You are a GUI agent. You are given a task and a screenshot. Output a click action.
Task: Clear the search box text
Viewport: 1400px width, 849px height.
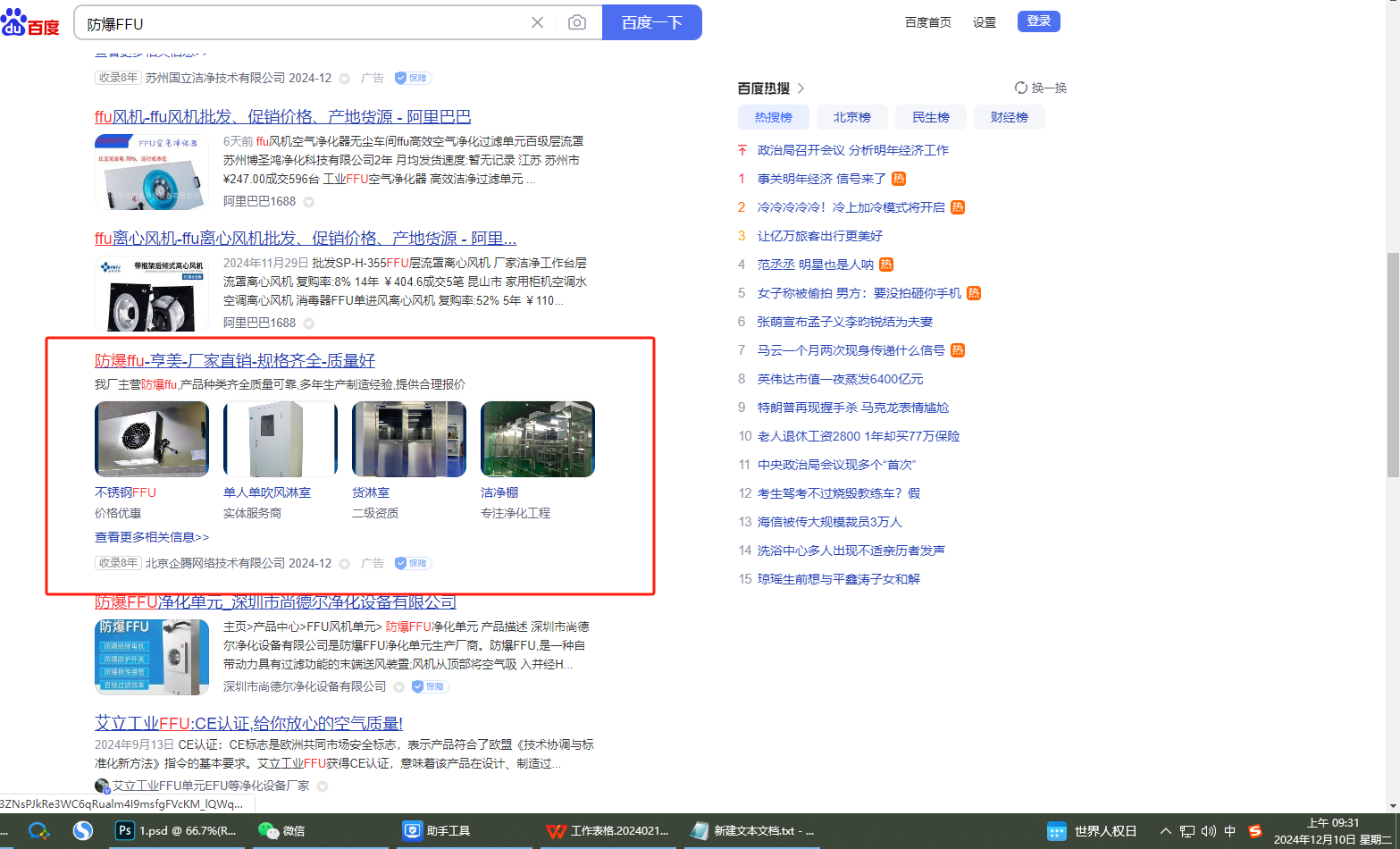pos(537,22)
